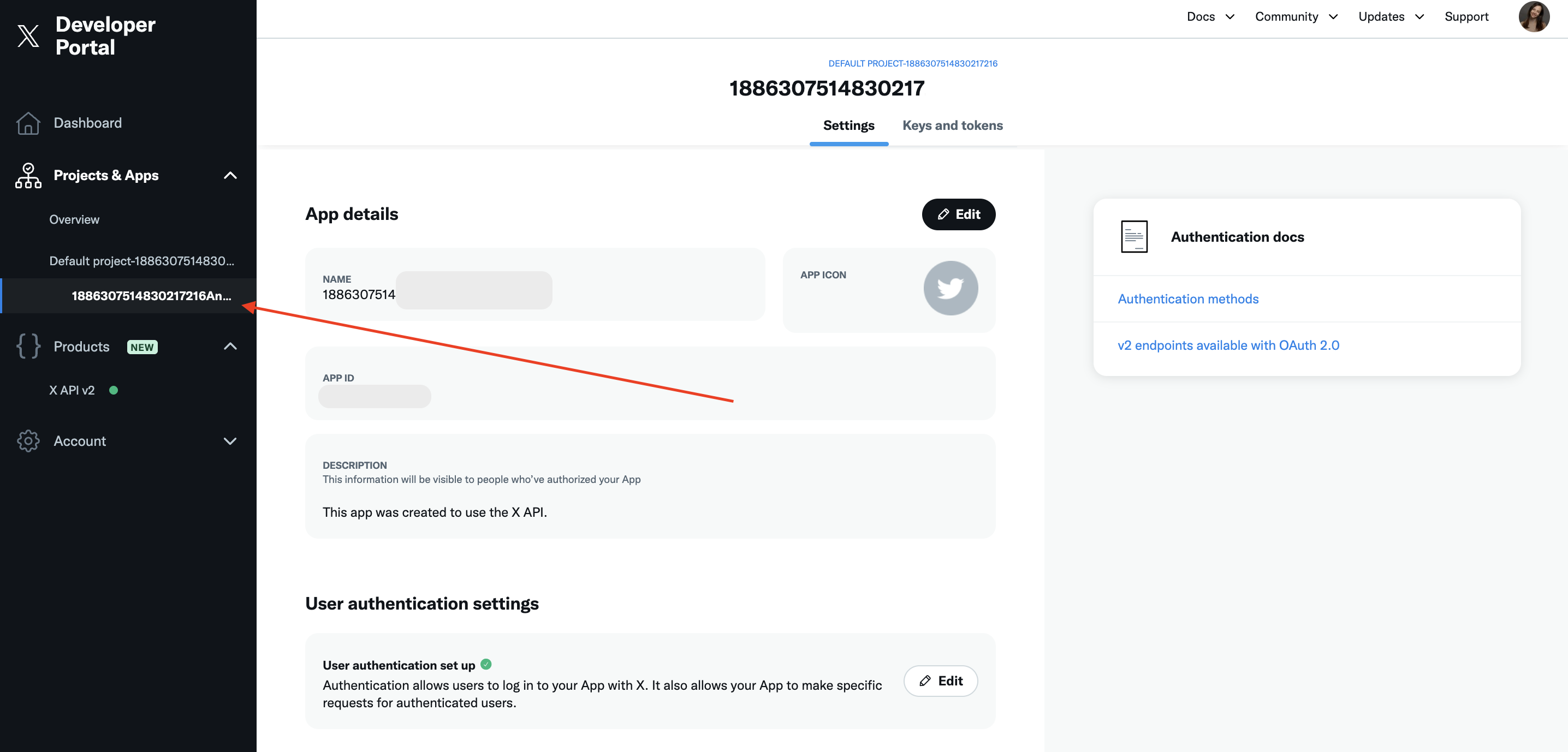Click the Projects & Apps hierarchy icon

pos(28,175)
